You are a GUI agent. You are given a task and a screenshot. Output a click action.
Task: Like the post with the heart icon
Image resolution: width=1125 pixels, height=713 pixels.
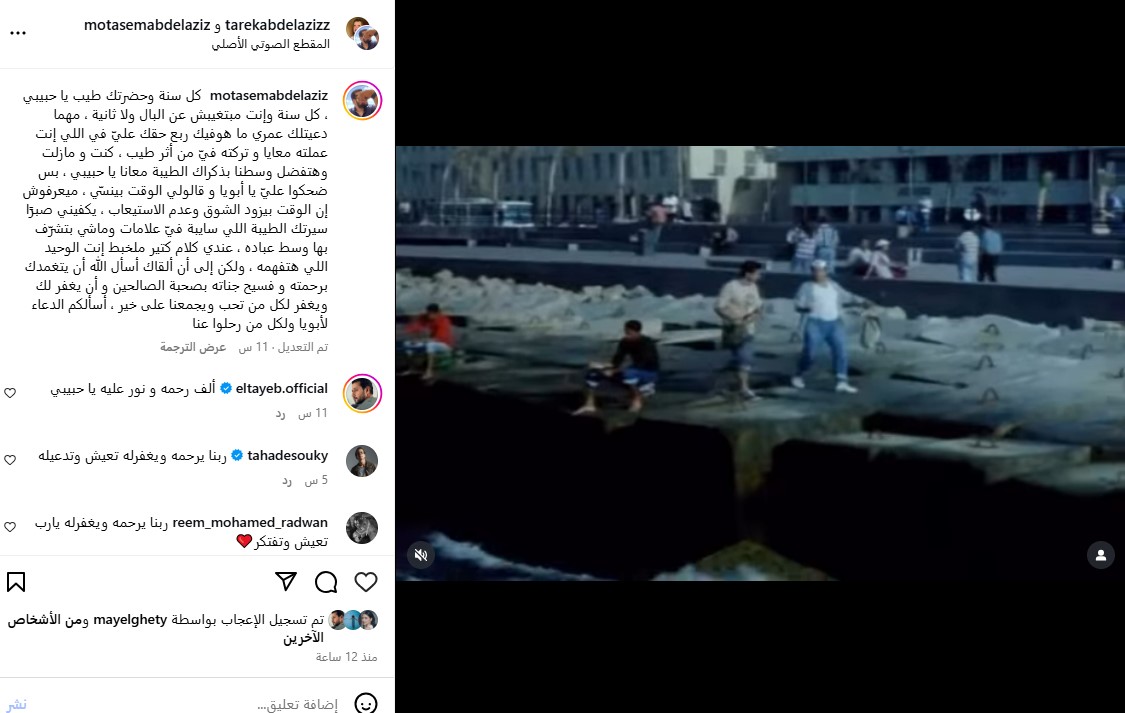[x=366, y=582]
